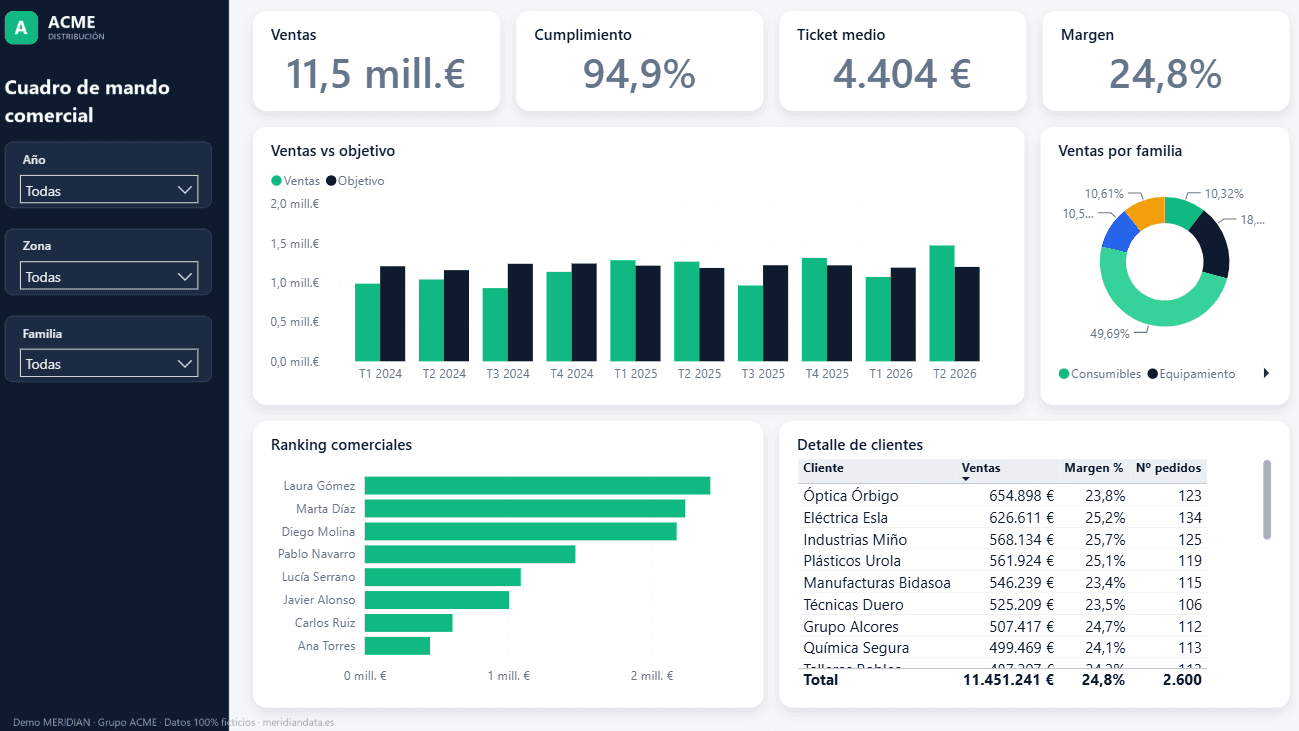Click the T1 2024 Objetivo dark bar
Viewport: 1299px width, 731px height.
[393, 313]
